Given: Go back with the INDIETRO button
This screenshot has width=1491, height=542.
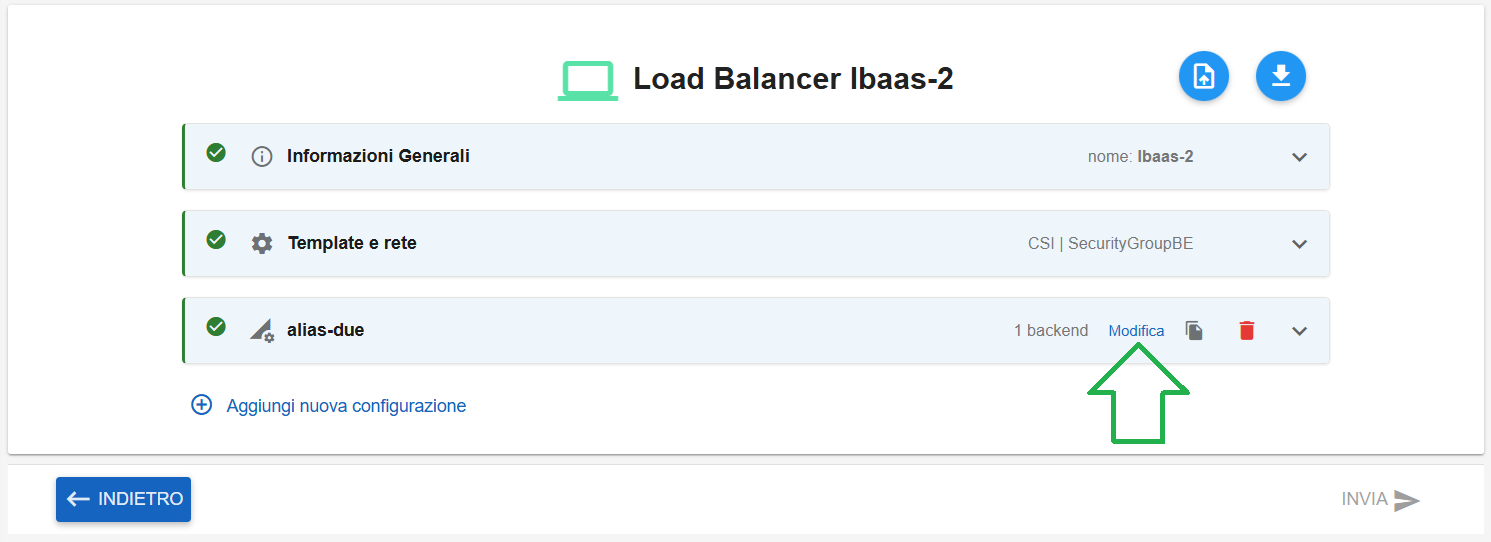Looking at the screenshot, I should pos(123,499).
